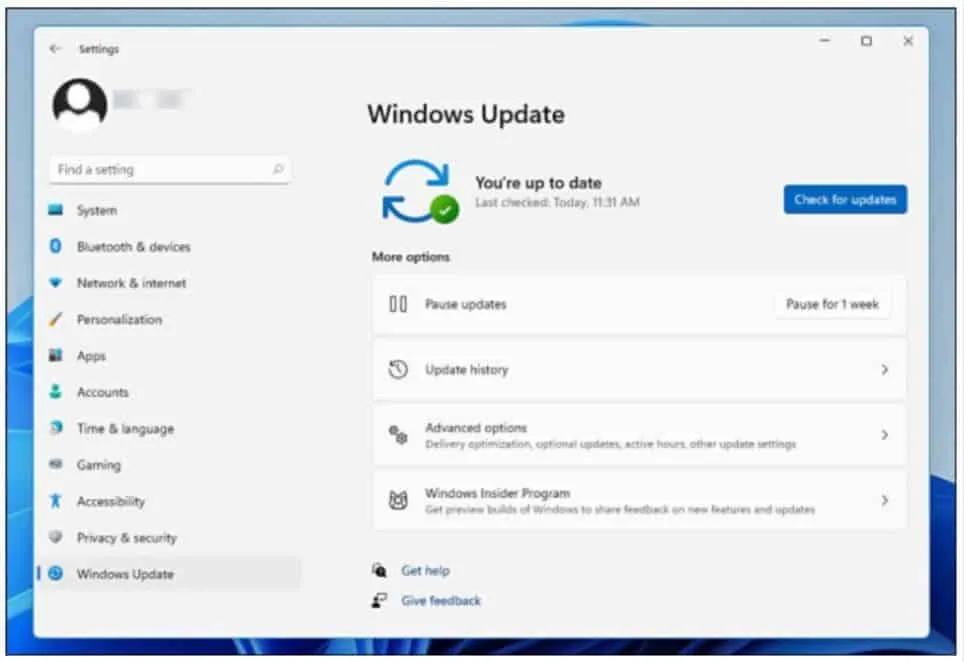Screen dimensions: 964x662
Task: Click the Bluetooth & devices icon
Action: pos(56,247)
